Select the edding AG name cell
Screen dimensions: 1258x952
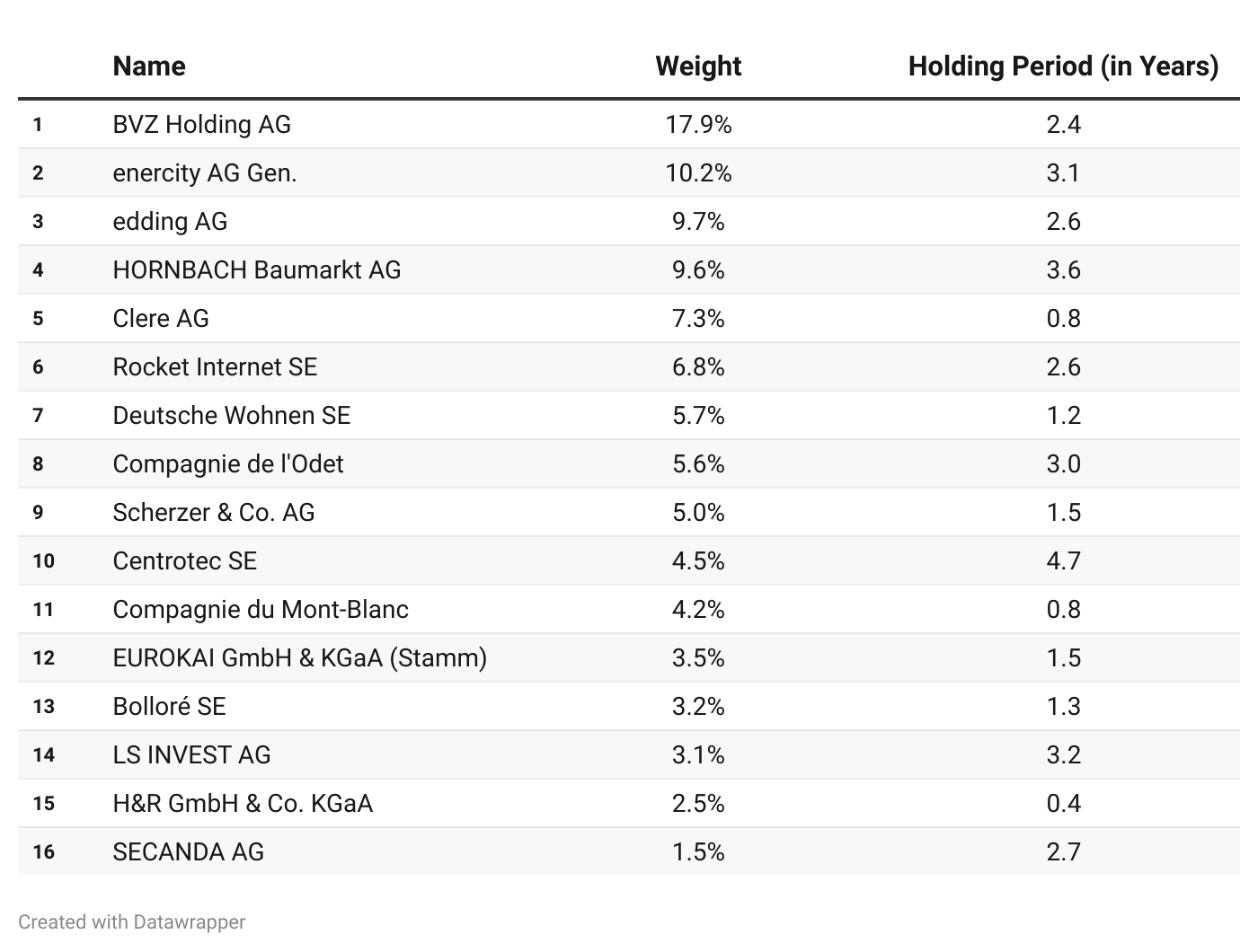(x=170, y=221)
